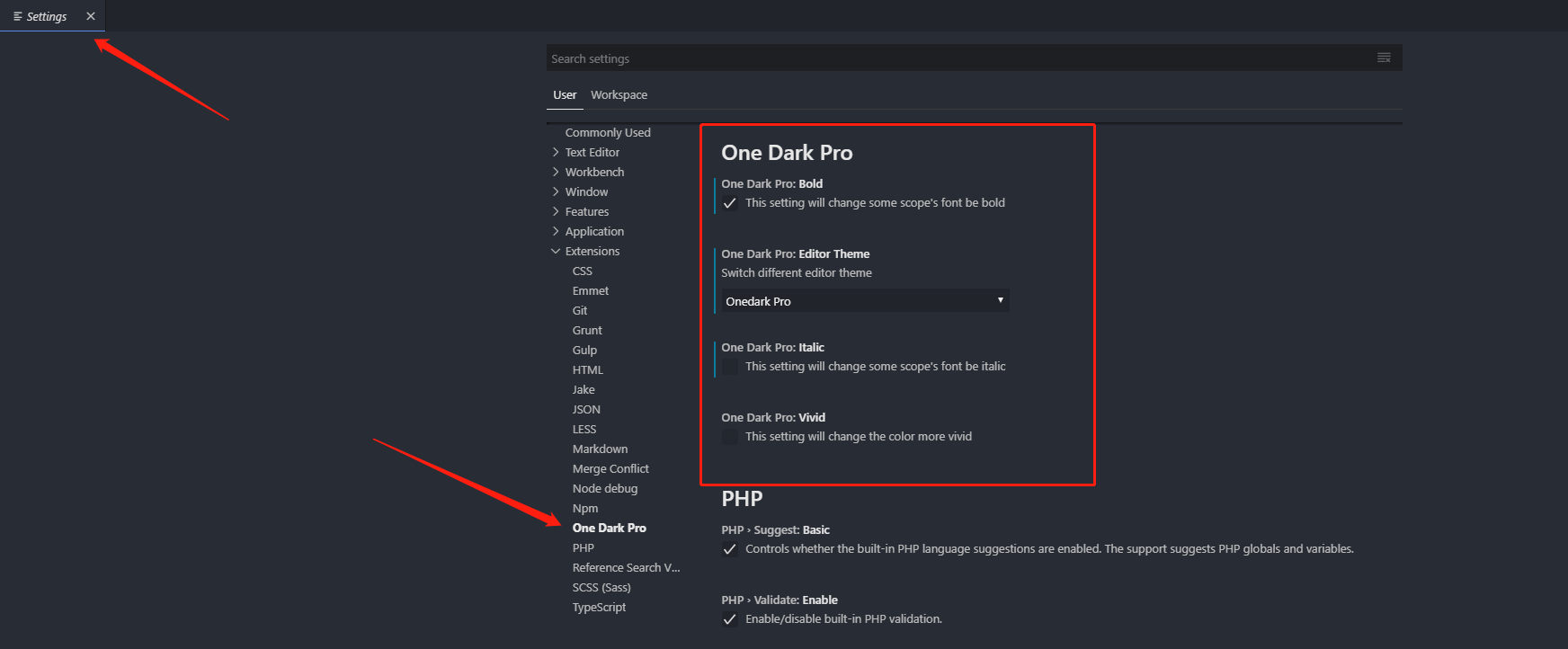Switch to the Workspace settings tab

[x=619, y=94]
